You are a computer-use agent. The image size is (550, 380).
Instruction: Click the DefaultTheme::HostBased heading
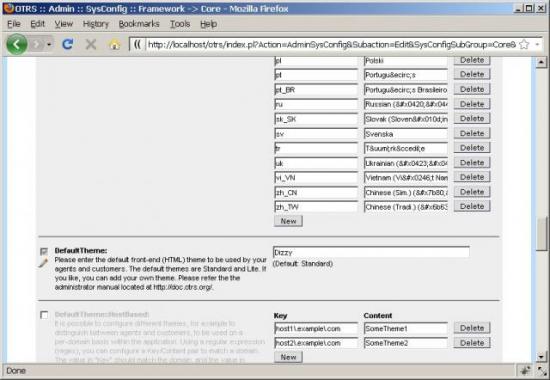click(102, 314)
